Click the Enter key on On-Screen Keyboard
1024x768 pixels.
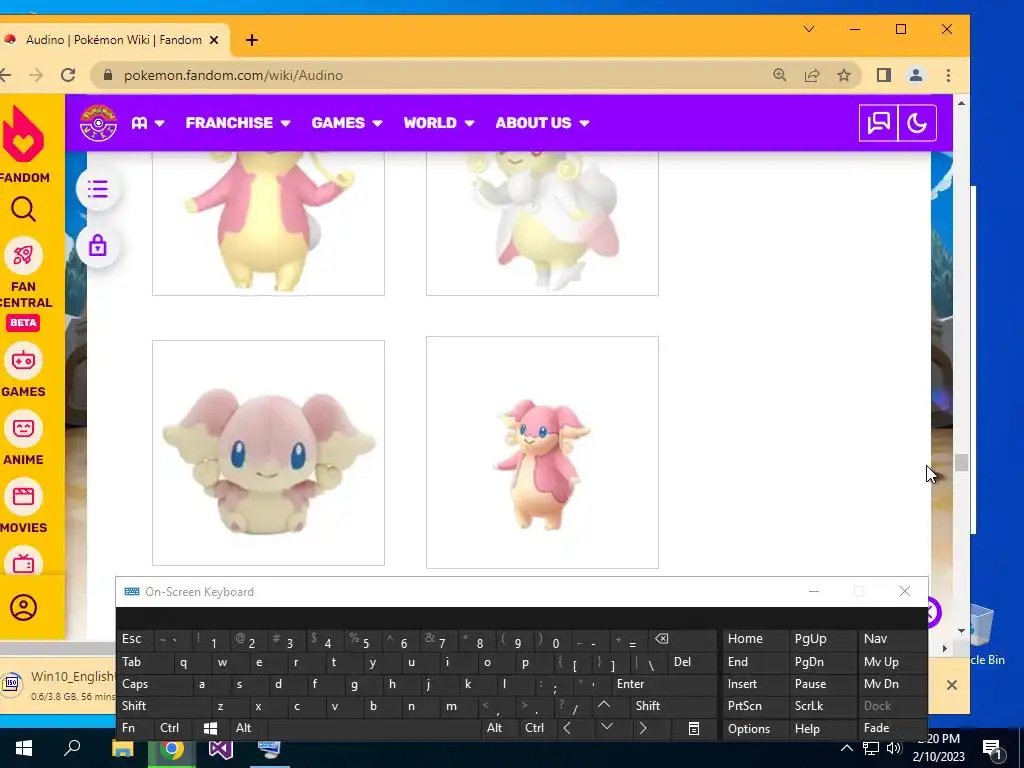tap(663, 684)
